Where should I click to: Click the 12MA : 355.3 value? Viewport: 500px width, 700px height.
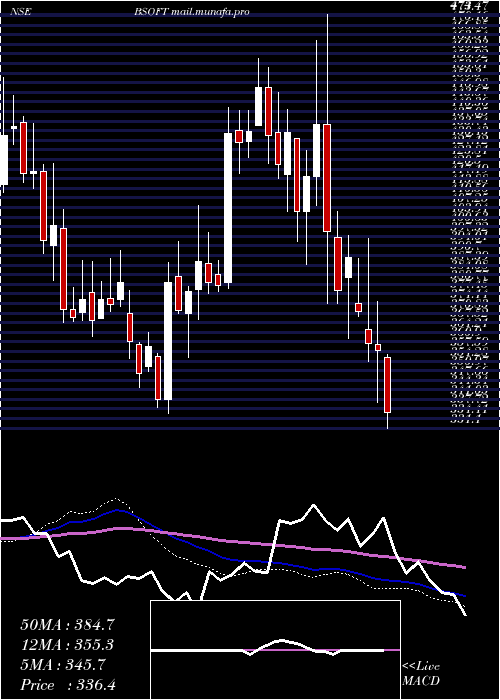tap(67, 645)
